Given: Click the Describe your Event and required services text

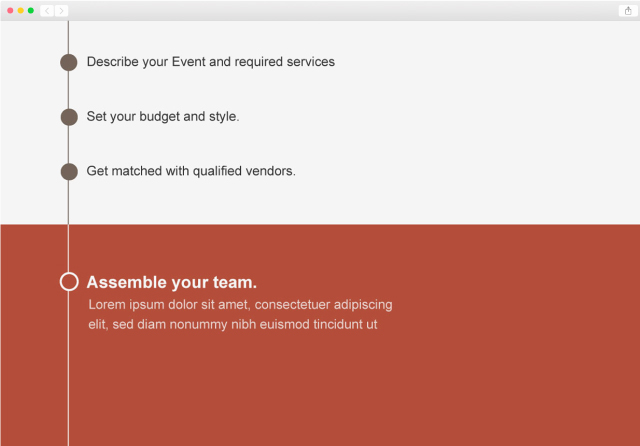Looking at the screenshot, I should coord(210,62).
